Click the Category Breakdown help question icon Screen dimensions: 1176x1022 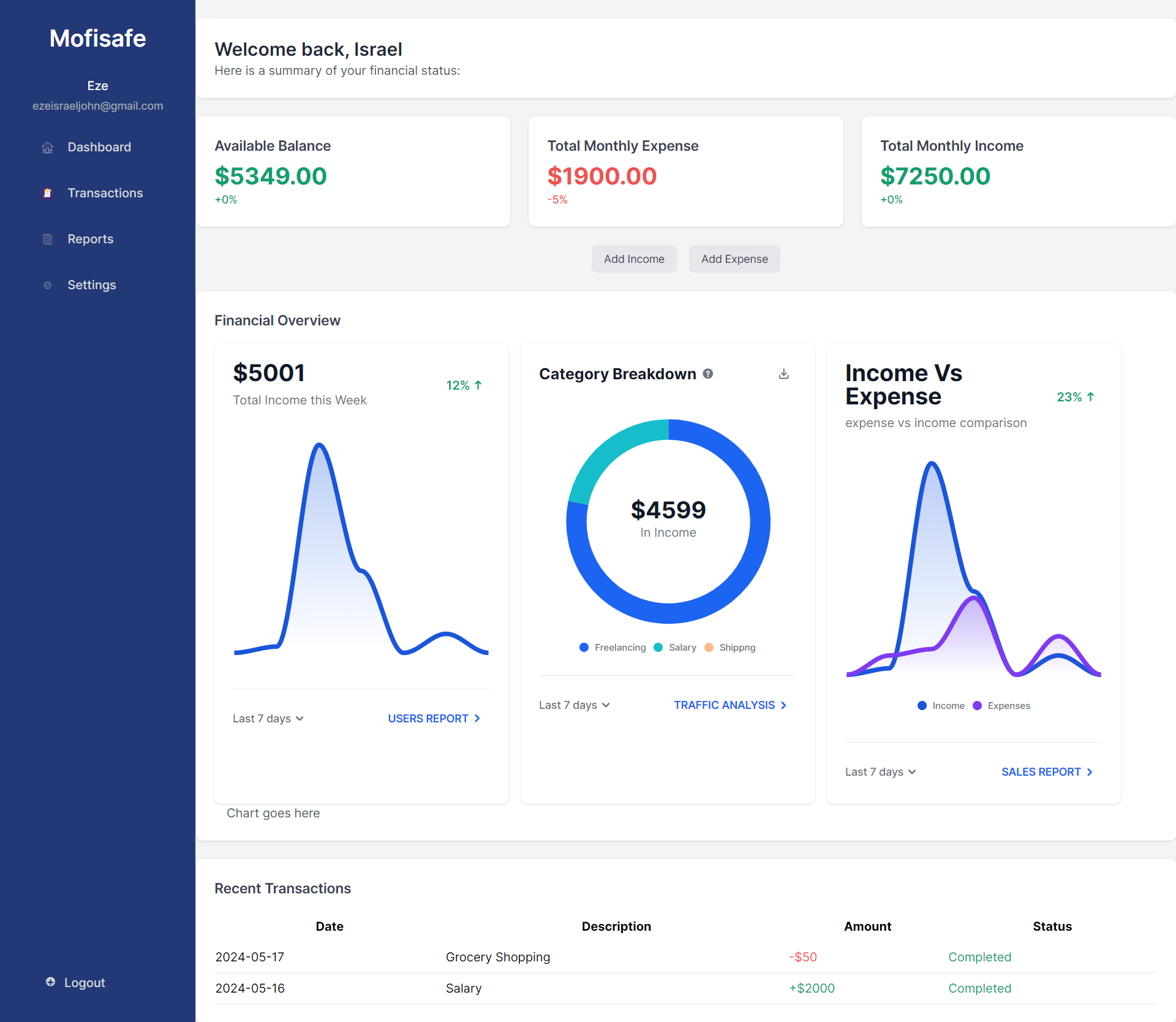pyautogui.click(x=708, y=374)
